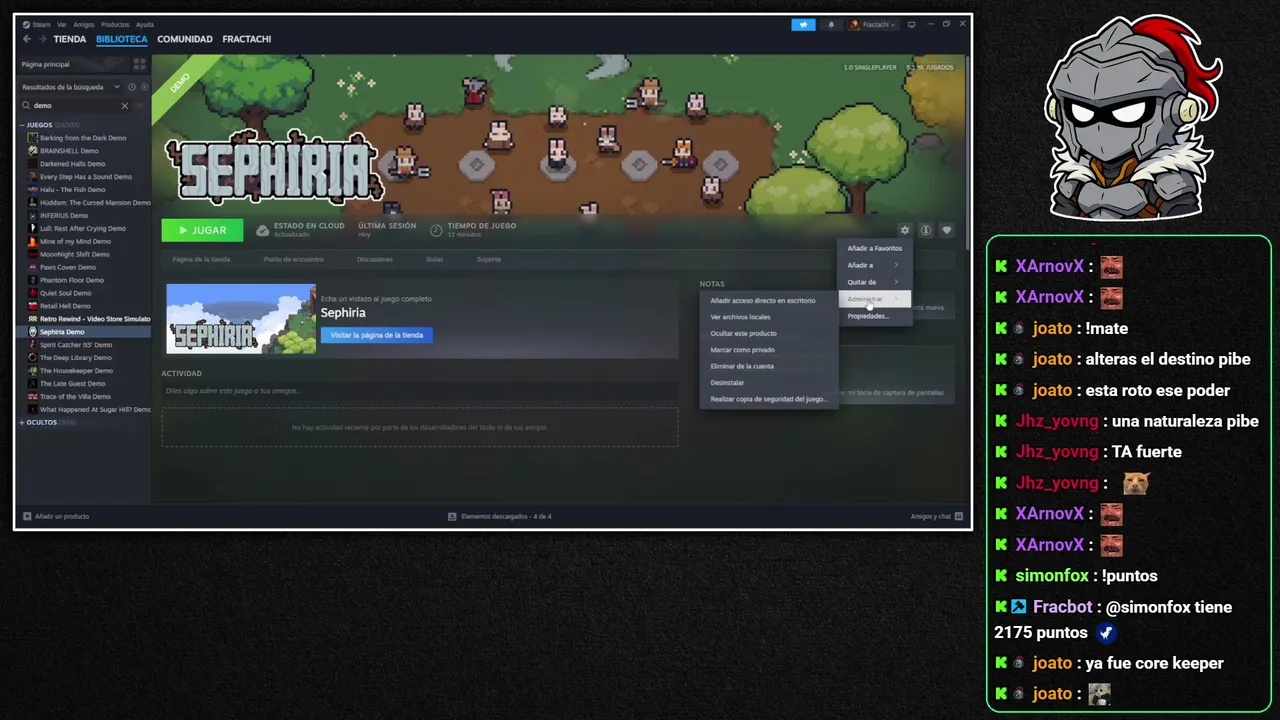
Task: Expand the Quitar de submenu
Action: (874, 282)
